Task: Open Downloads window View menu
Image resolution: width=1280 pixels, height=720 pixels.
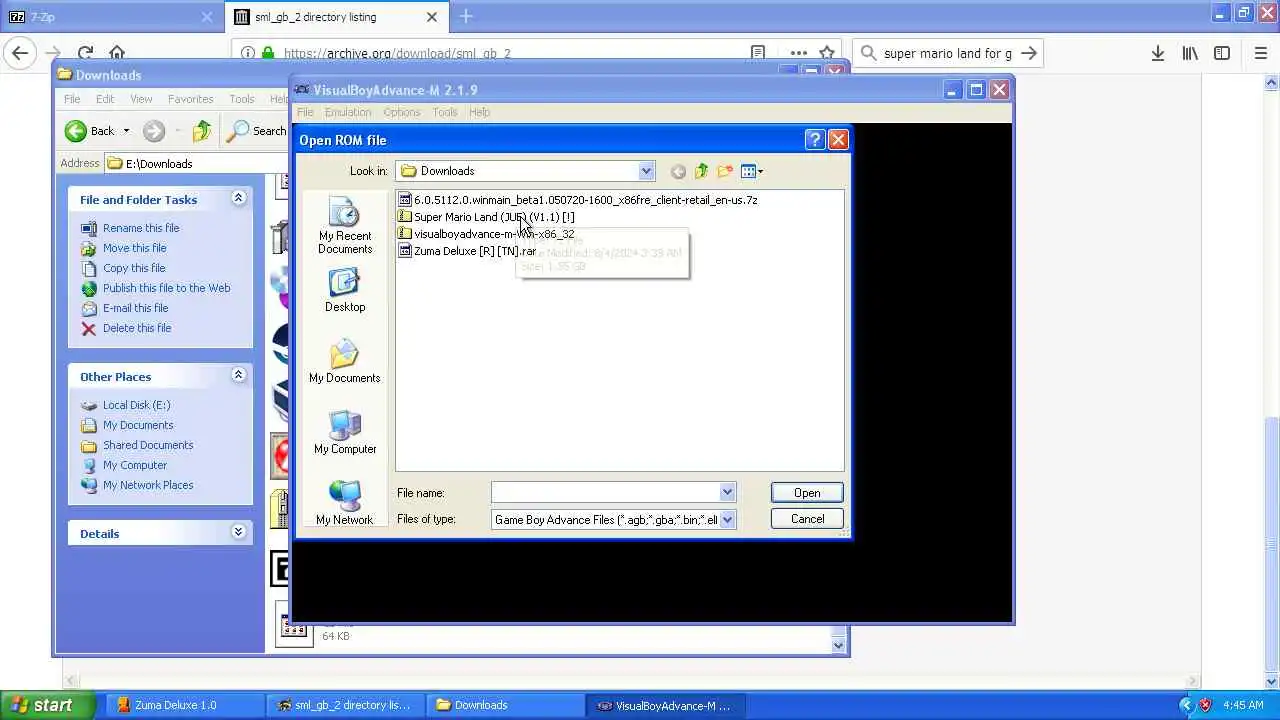Action: coord(141,99)
